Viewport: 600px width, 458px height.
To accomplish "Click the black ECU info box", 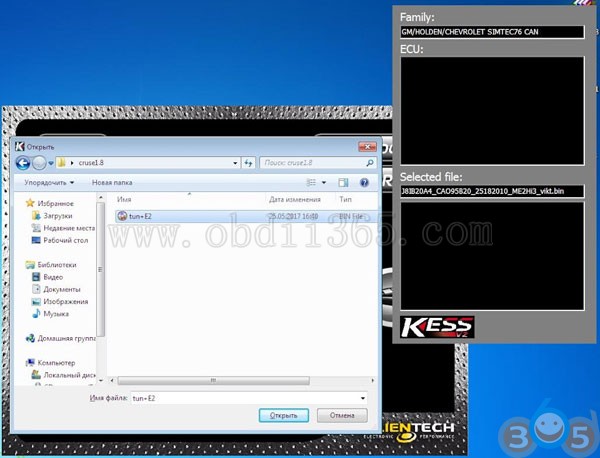I will 492,111.
